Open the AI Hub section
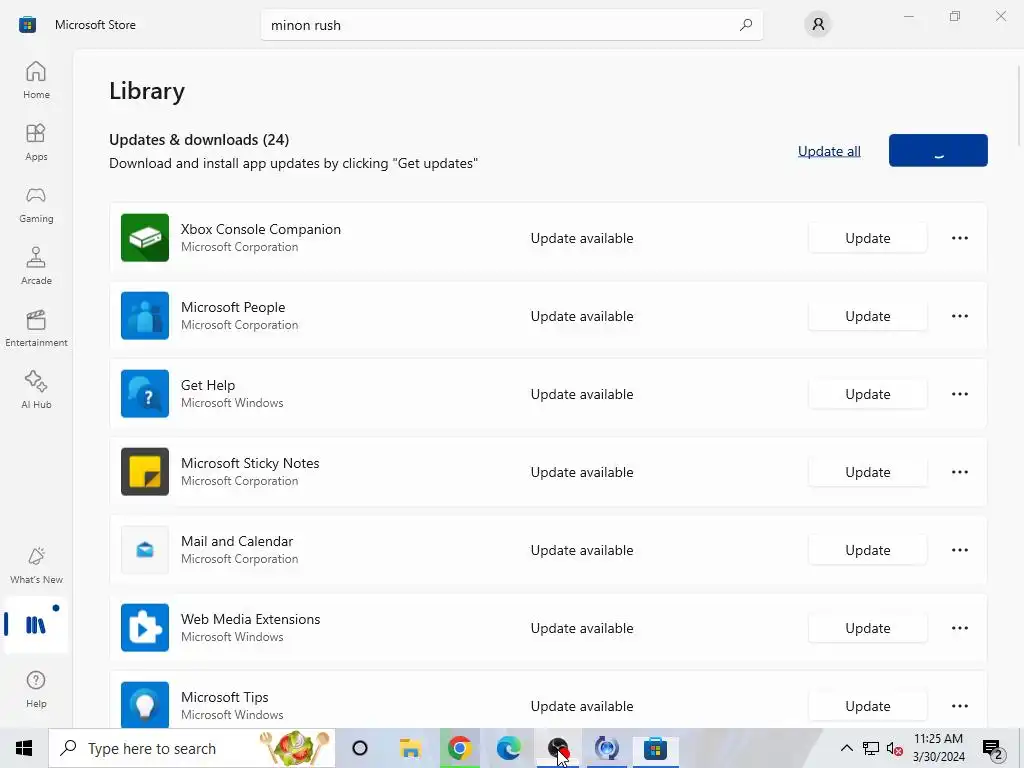Image resolution: width=1024 pixels, height=768 pixels. (x=36, y=391)
